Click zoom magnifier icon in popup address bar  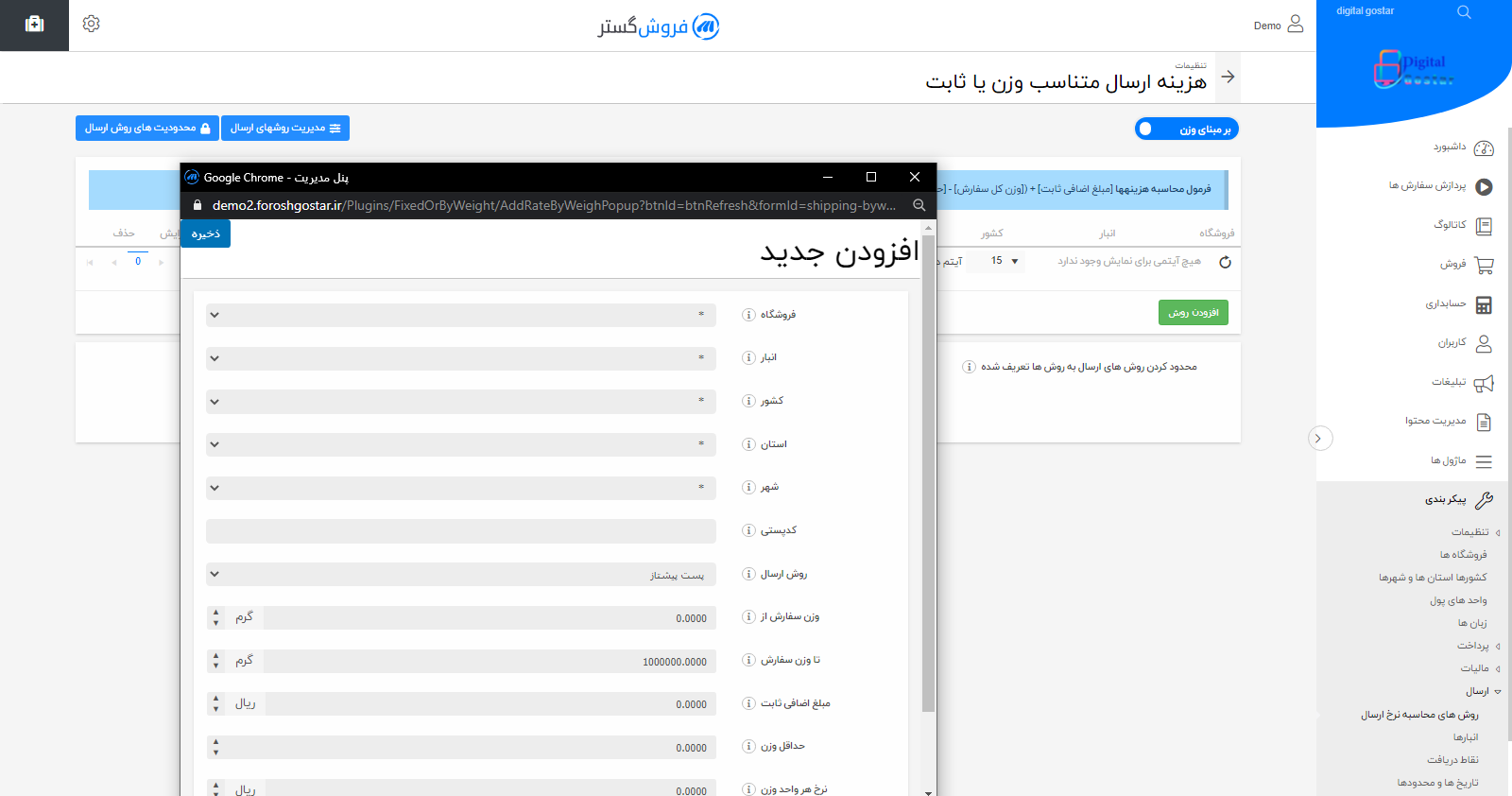point(919,205)
